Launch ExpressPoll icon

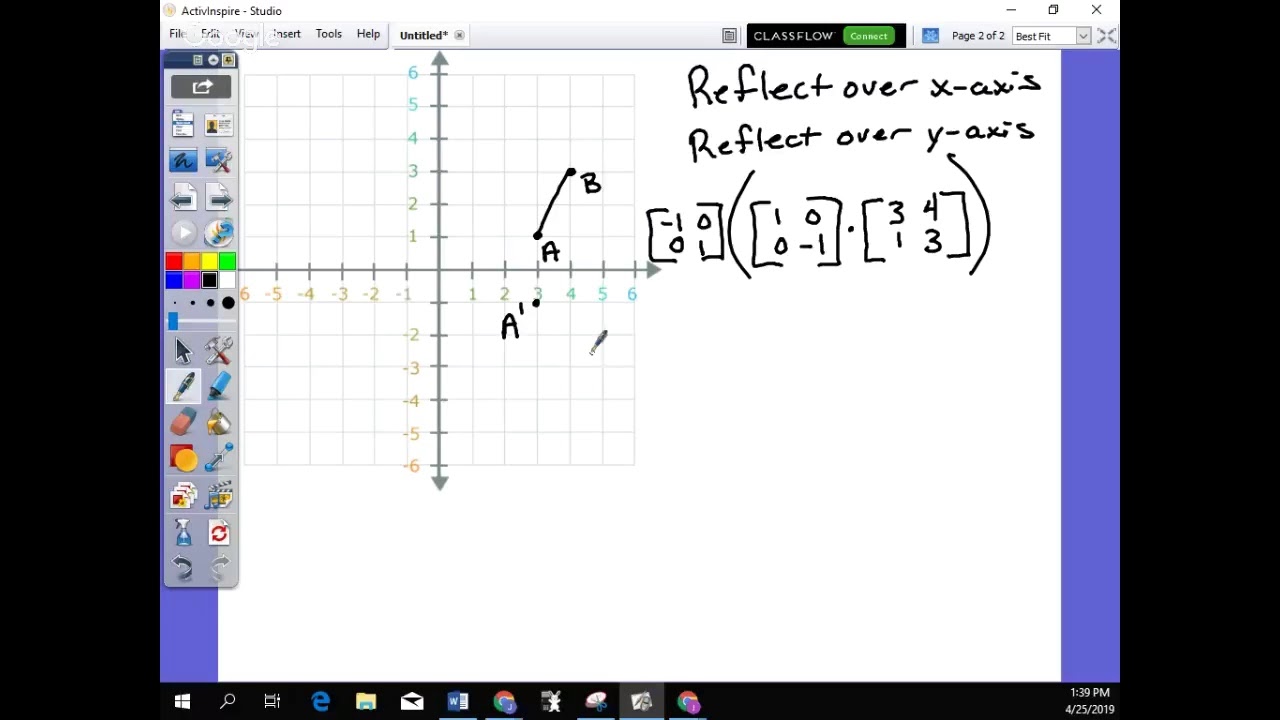(x=219, y=233)
